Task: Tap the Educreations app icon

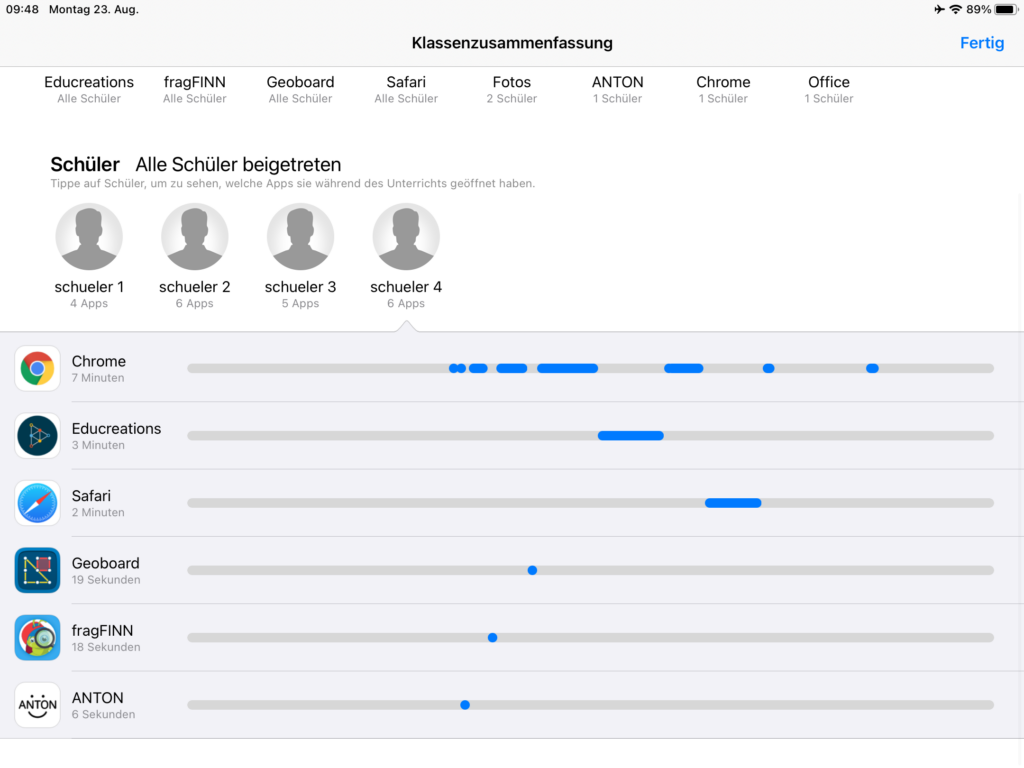Action: (38, 436)
